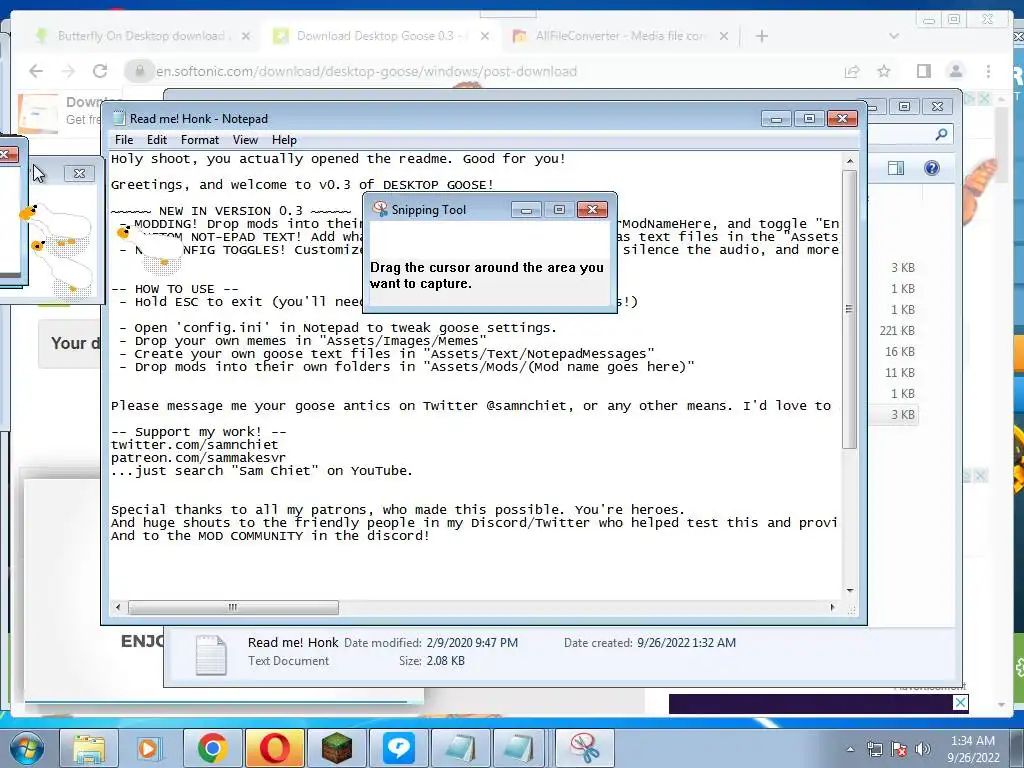Go forward in Chrome browser

tap(68, 71)
